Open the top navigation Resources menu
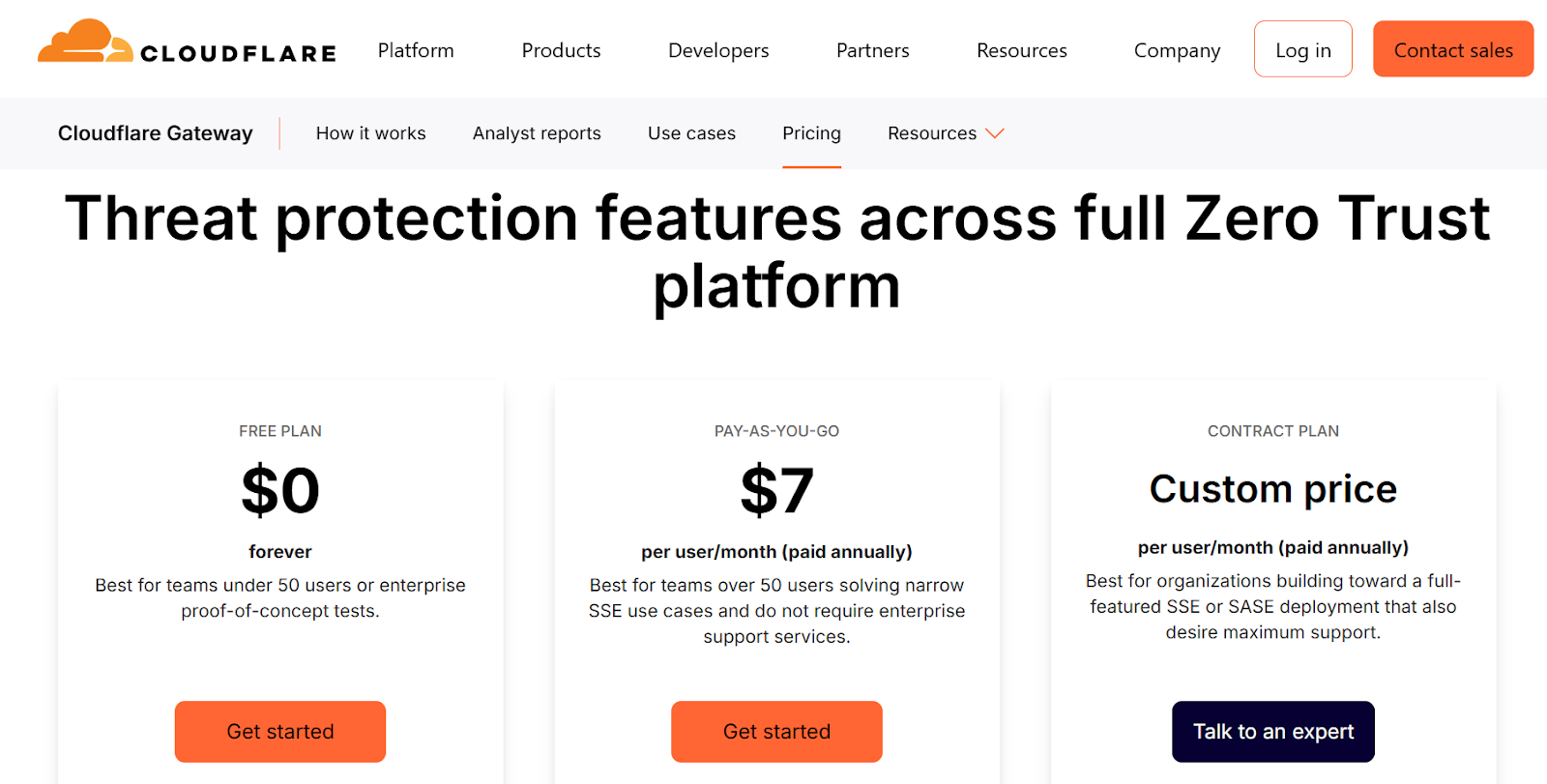The width and height of the screenshot is (1547, 784). coord(1021,50)
